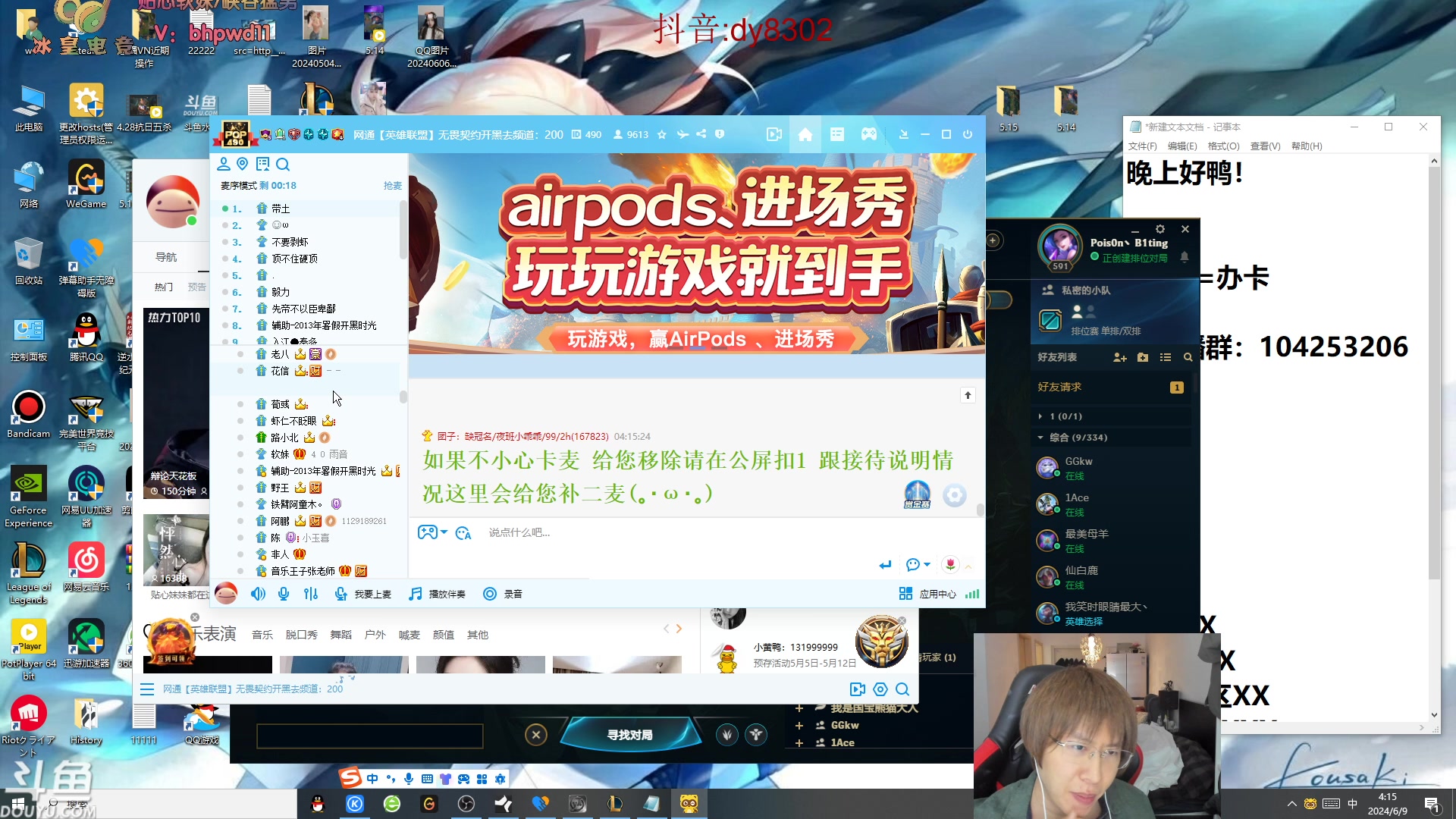Viewport: 1456px width, 819px height.
Task: Open the user profile icon above mic queue
Action: tap(224, 164)
